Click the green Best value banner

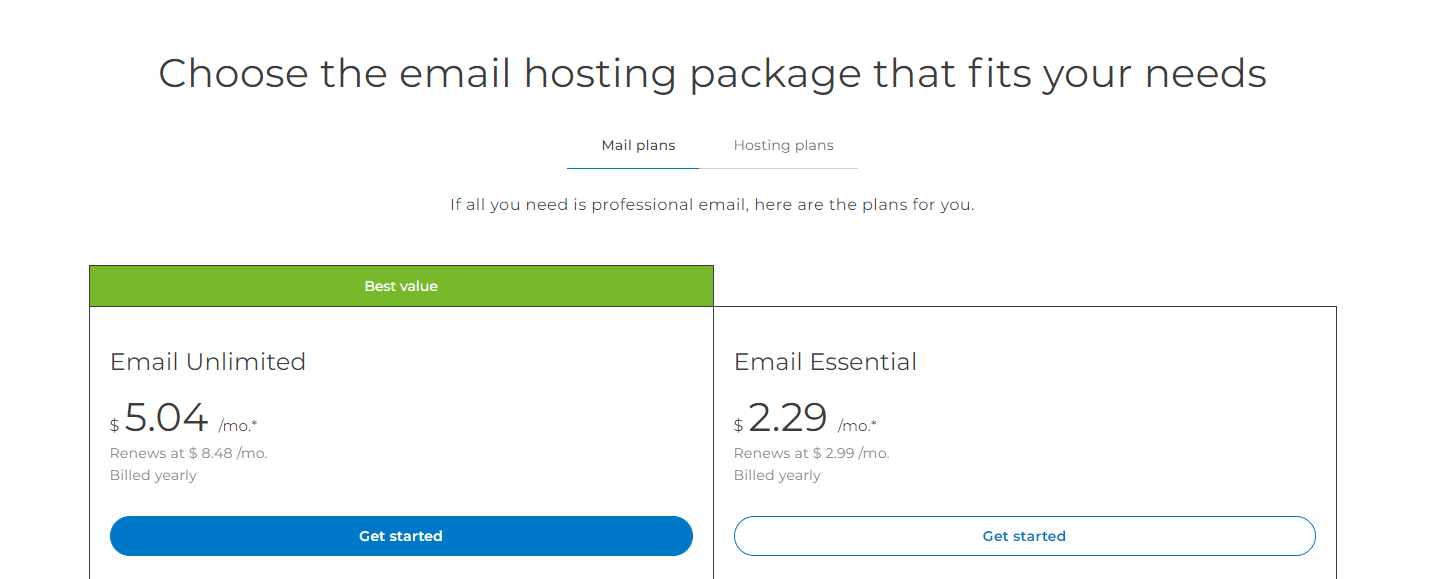point(401,286)
